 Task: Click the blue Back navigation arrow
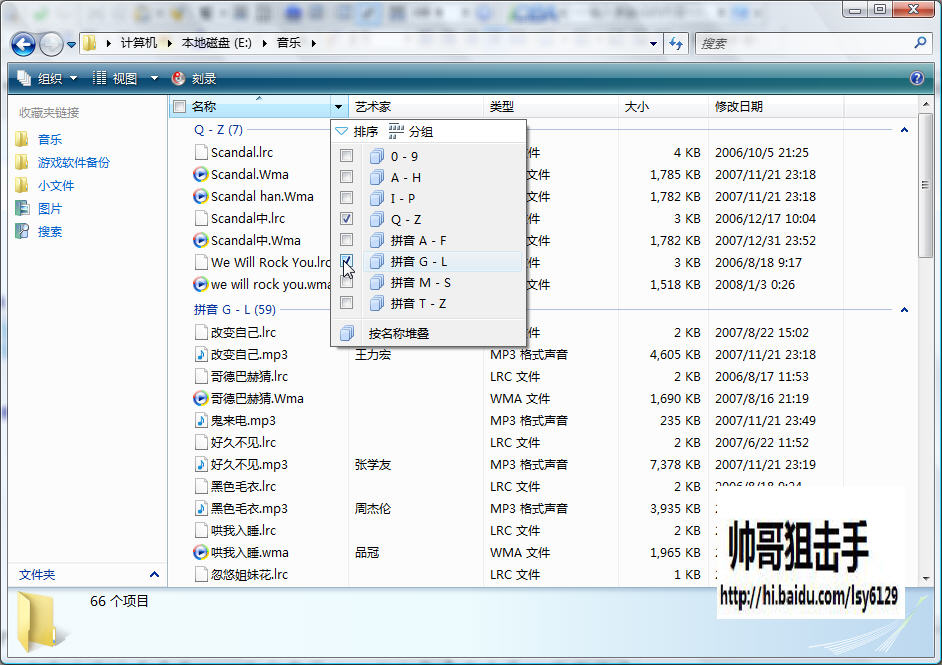(x=23, y=44)
